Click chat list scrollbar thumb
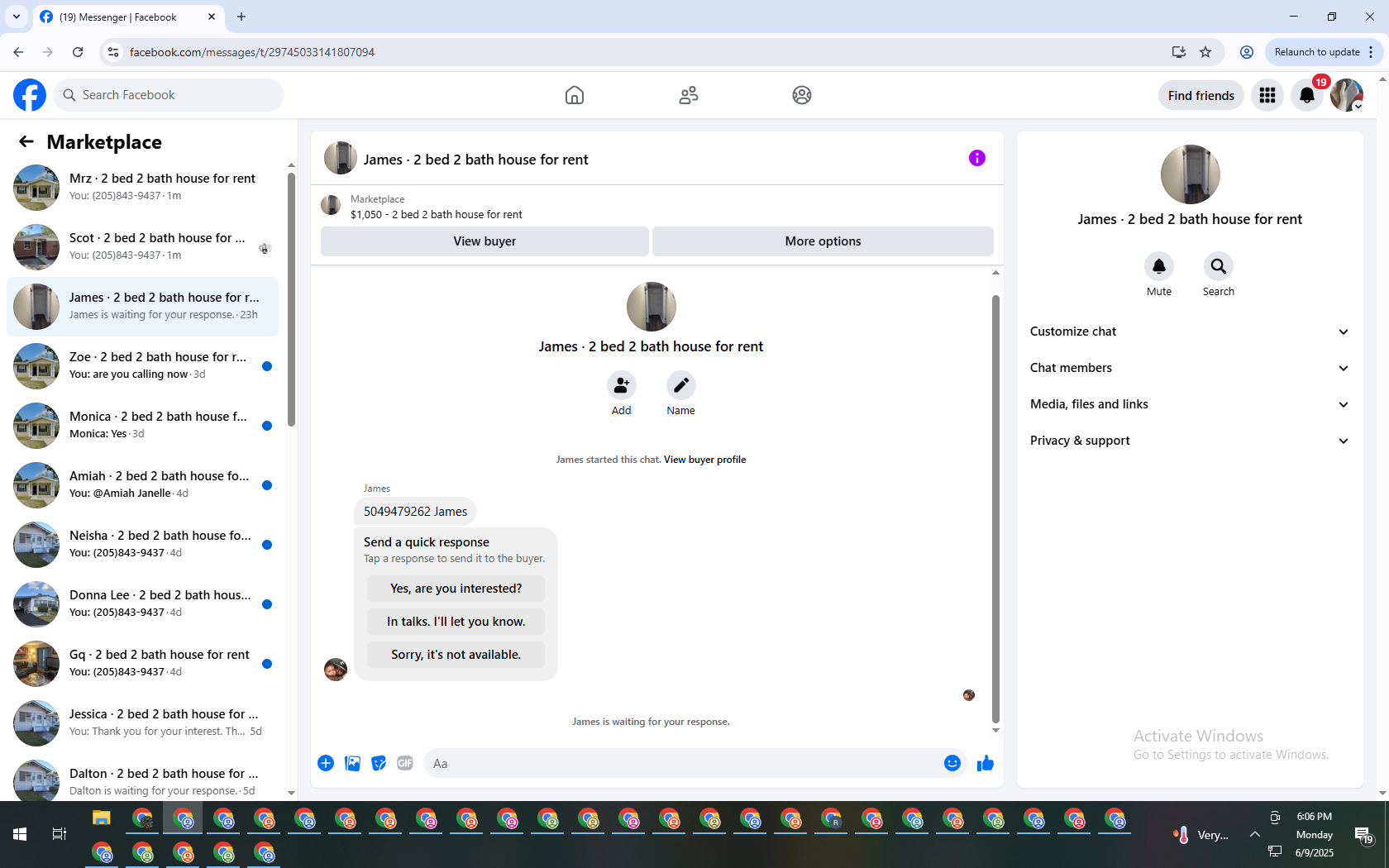Viewport: 1389px width, 868px height. pos(291,299)
